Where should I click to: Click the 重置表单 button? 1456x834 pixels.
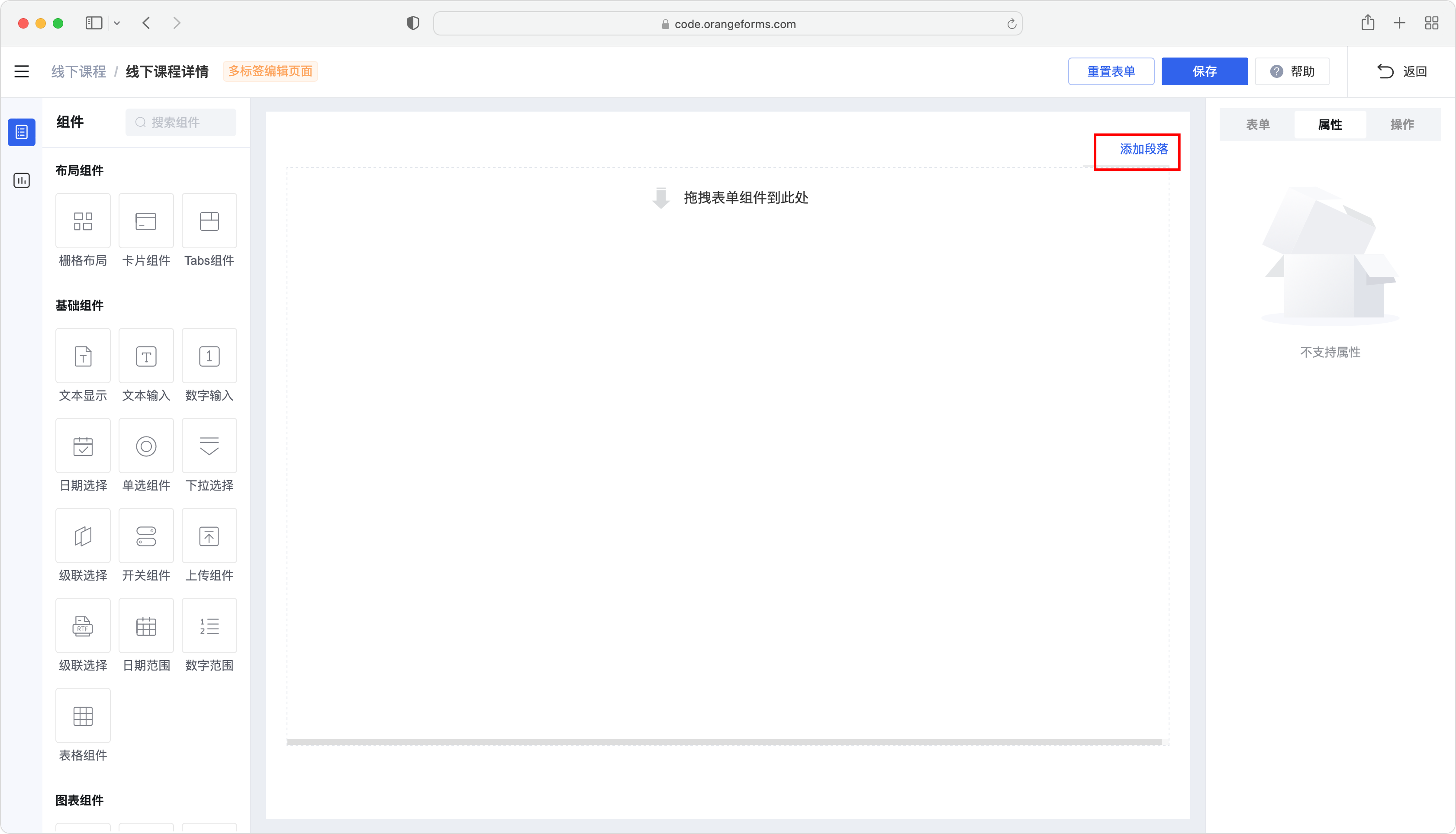(x=1111, y=72)
